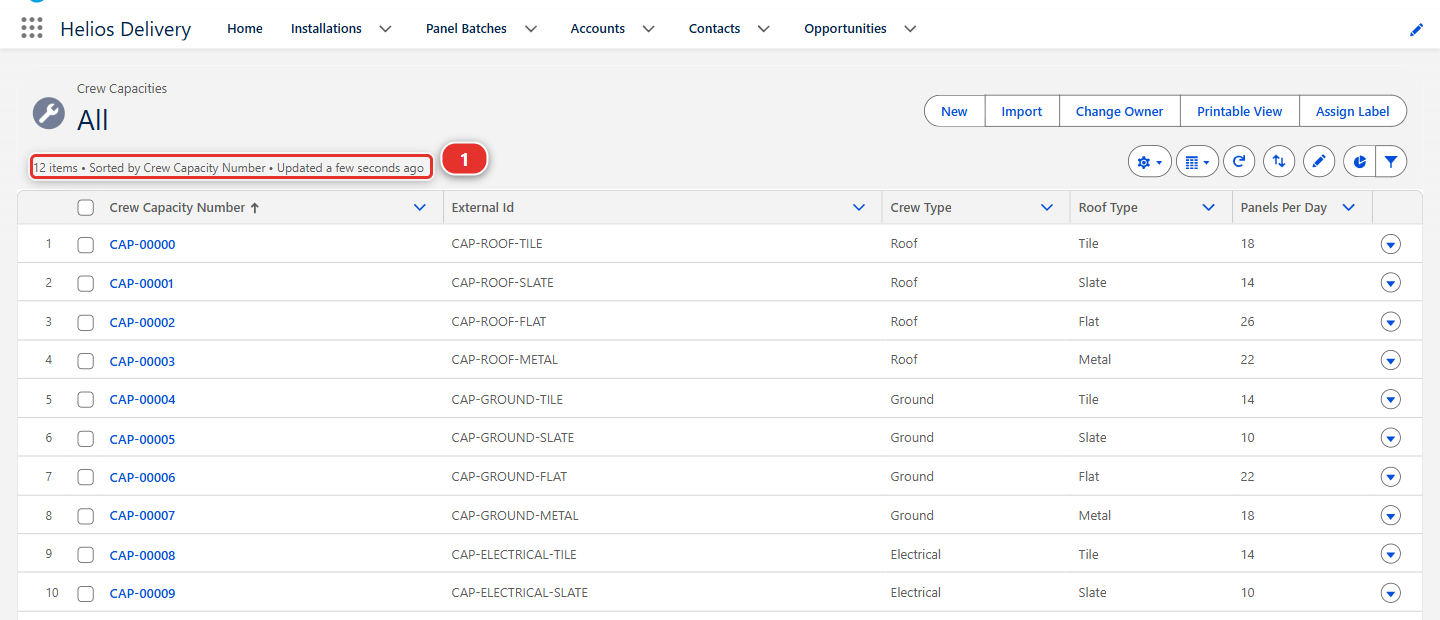Open the Contacts tab
This screenshot has width=1440, height=620.
point(714,29)
